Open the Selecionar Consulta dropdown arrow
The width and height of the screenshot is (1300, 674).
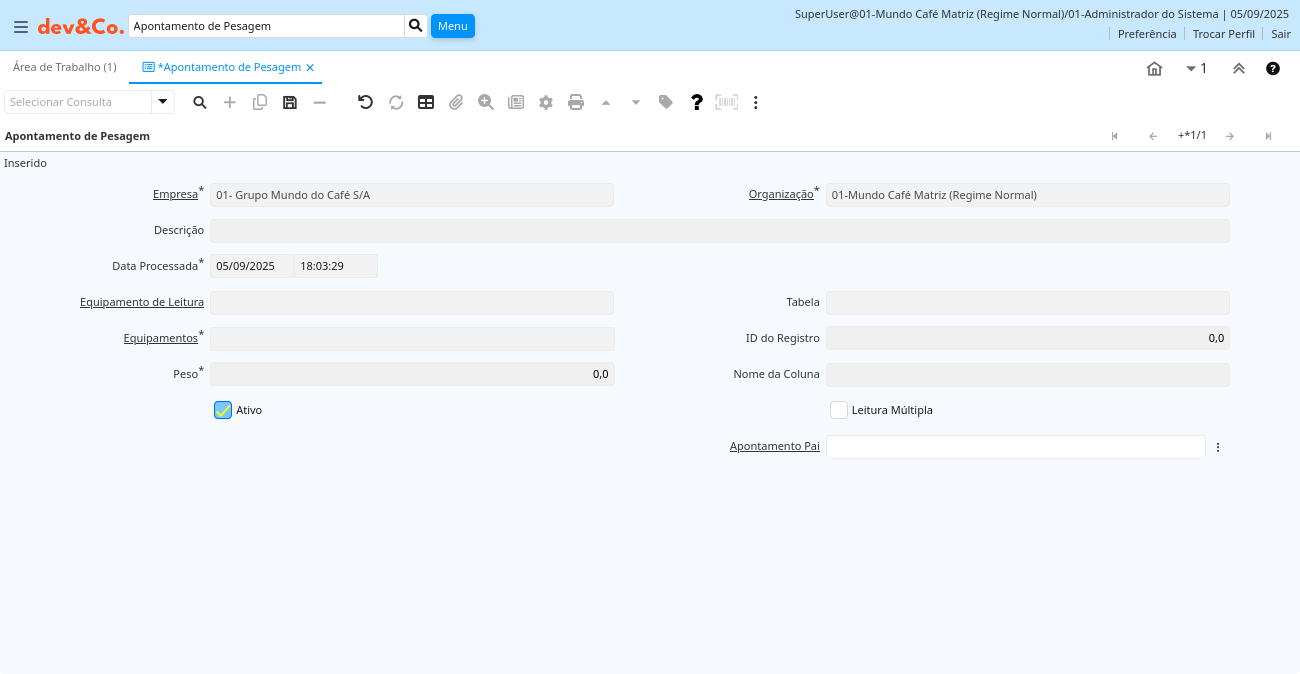pyautogui.click(x=162, y=102)
